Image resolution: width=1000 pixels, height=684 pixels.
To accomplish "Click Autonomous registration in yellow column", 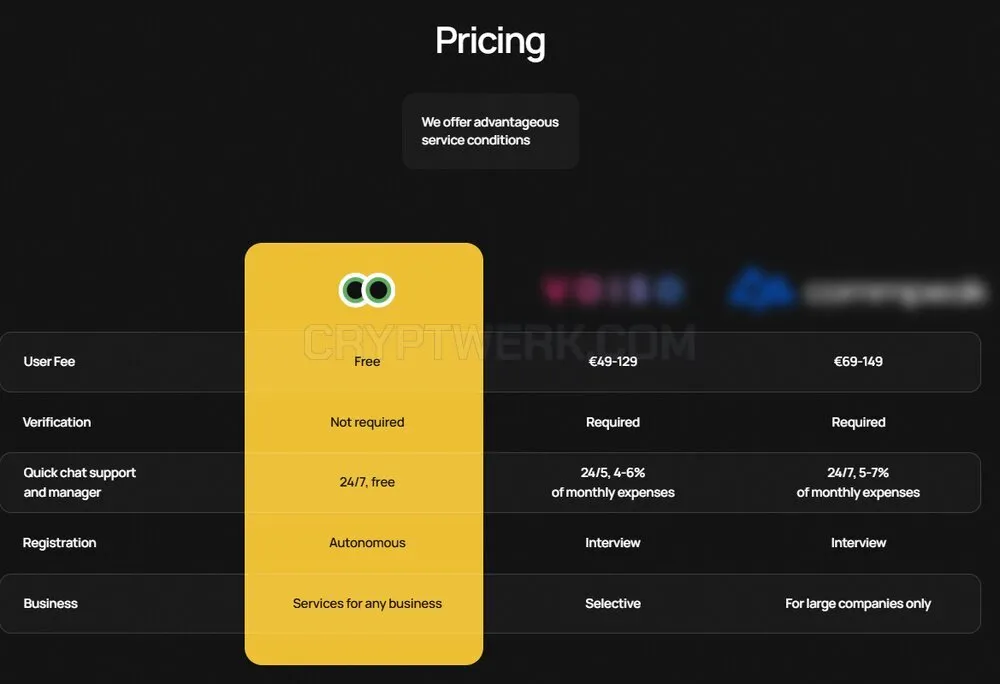I will point(367,542).
